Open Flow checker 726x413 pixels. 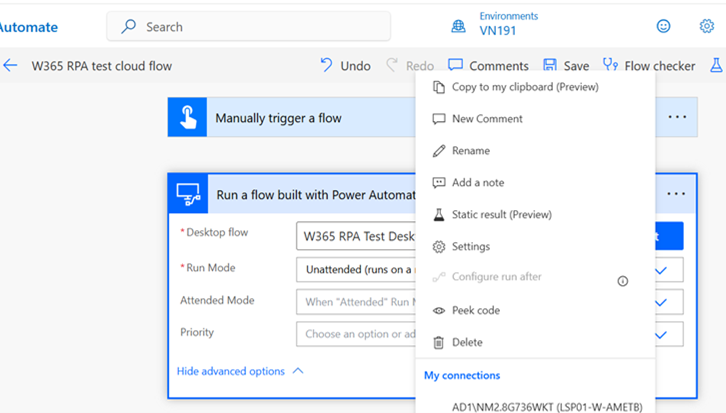[x=649, y=66]
